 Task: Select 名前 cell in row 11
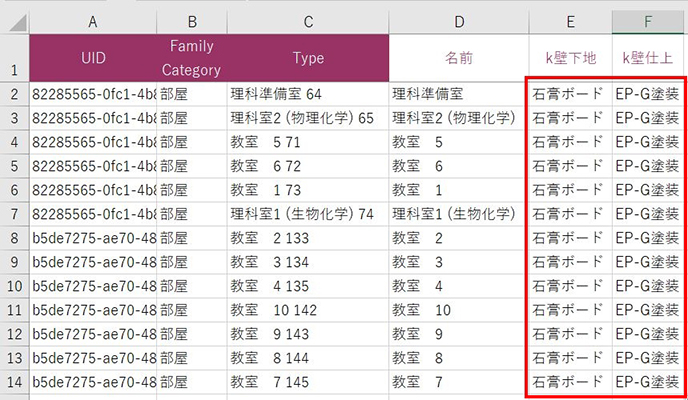(x=459, y=310)
